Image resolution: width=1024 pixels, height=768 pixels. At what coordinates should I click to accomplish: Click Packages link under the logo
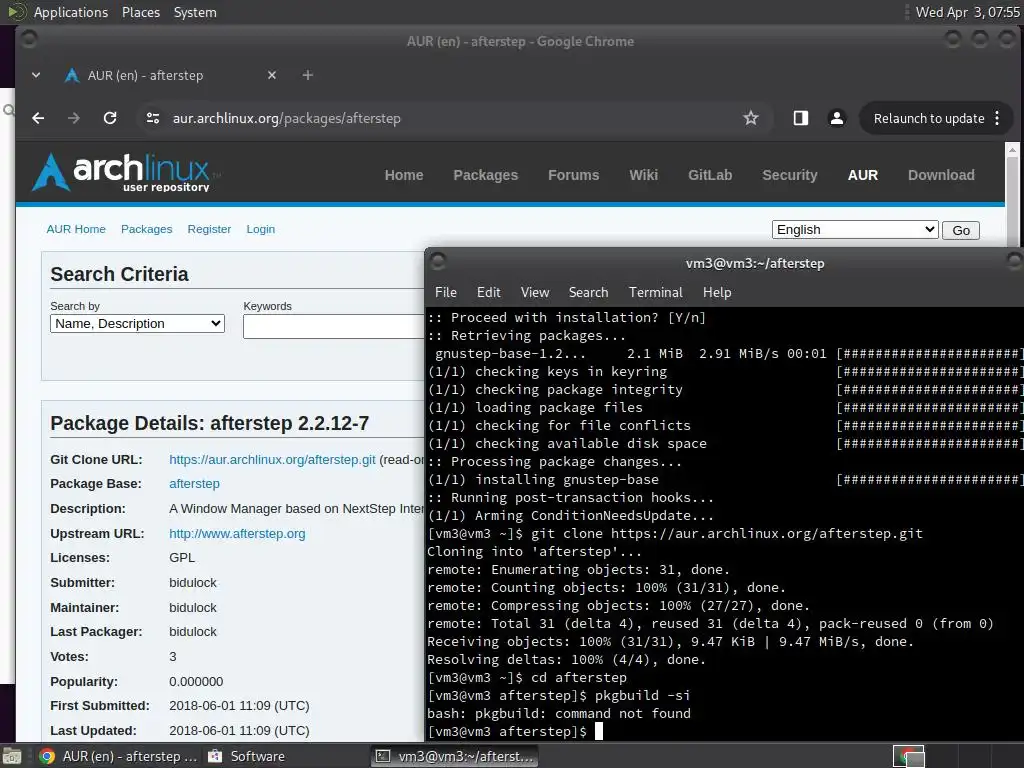(146, 229)
